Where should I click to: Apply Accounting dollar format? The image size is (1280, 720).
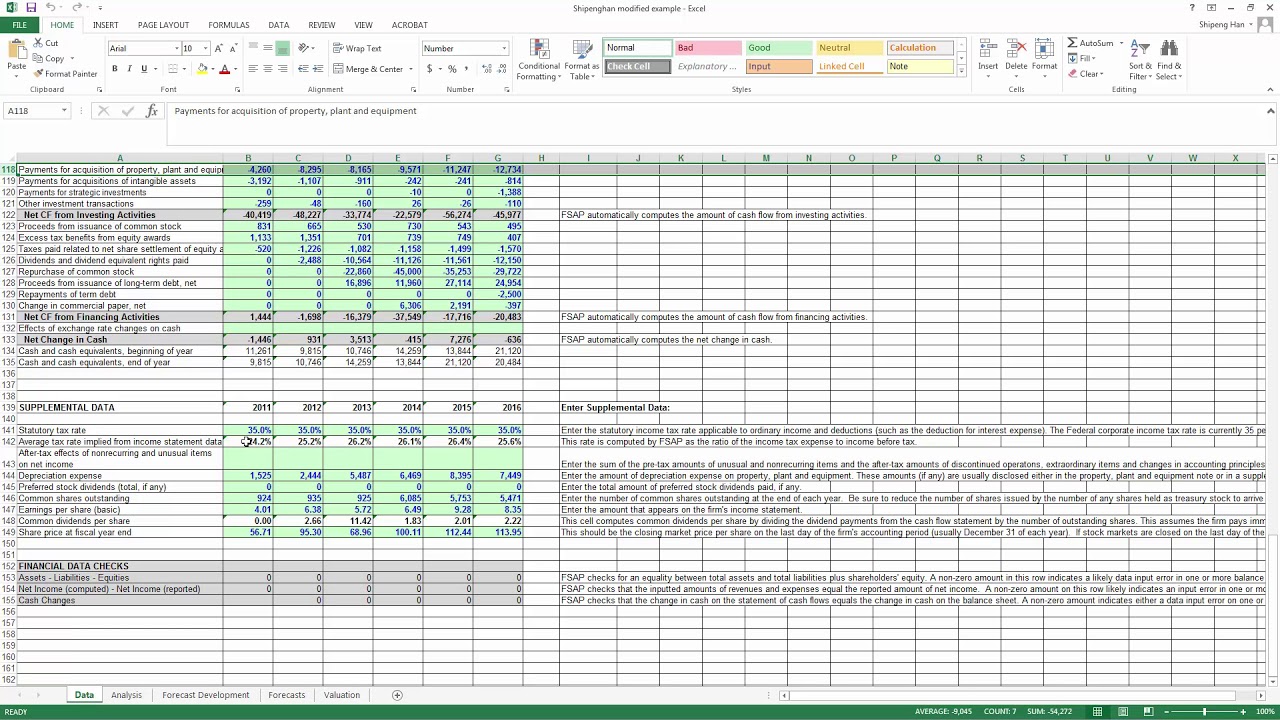click(x=430, y=69)
